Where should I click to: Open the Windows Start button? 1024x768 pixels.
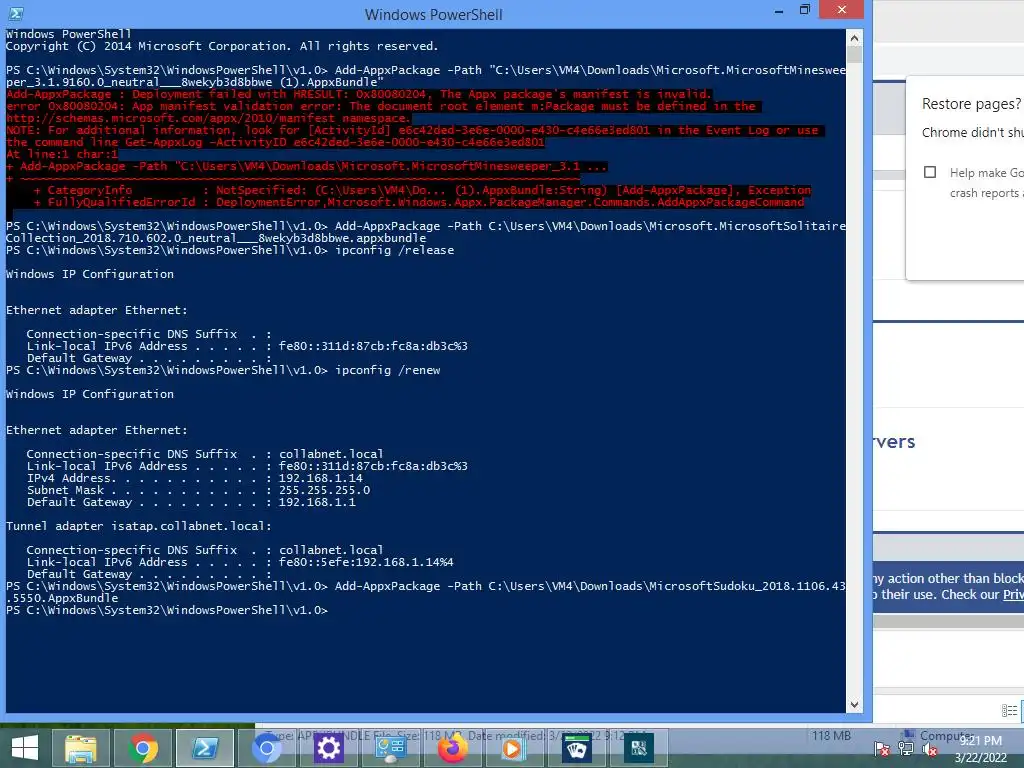click(25, 748)
